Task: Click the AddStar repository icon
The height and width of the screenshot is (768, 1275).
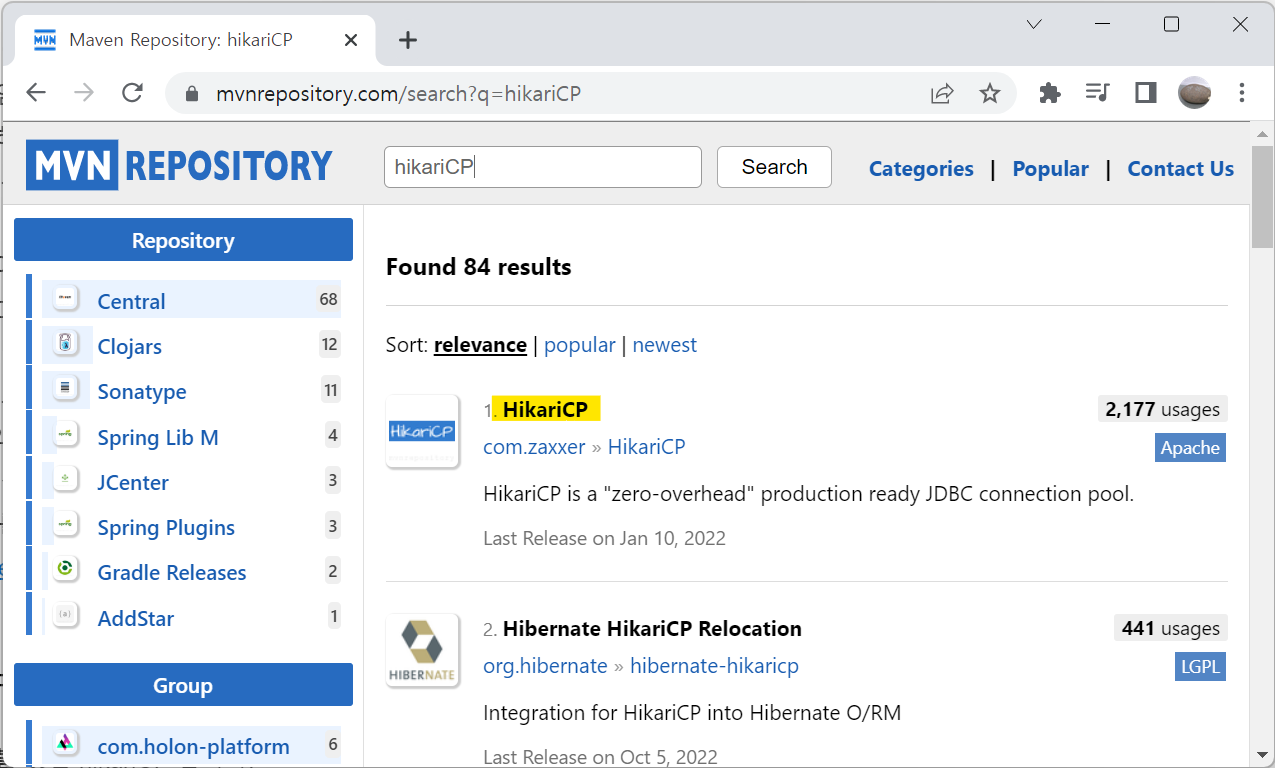Action: [65, 616]
